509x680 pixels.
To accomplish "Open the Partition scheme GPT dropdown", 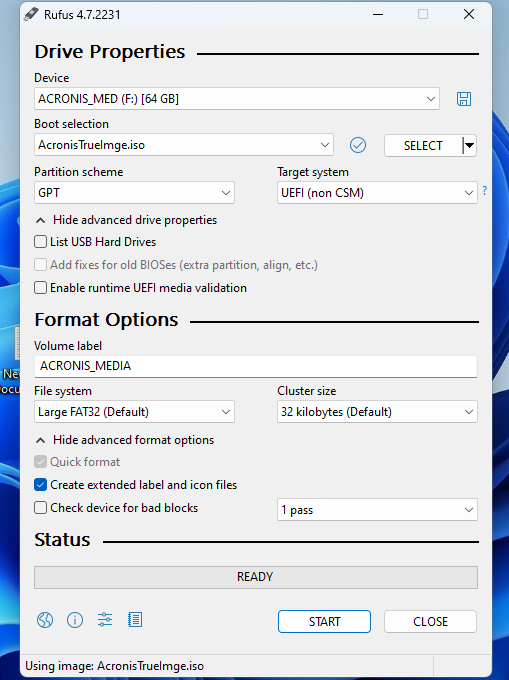I will 134,193.
